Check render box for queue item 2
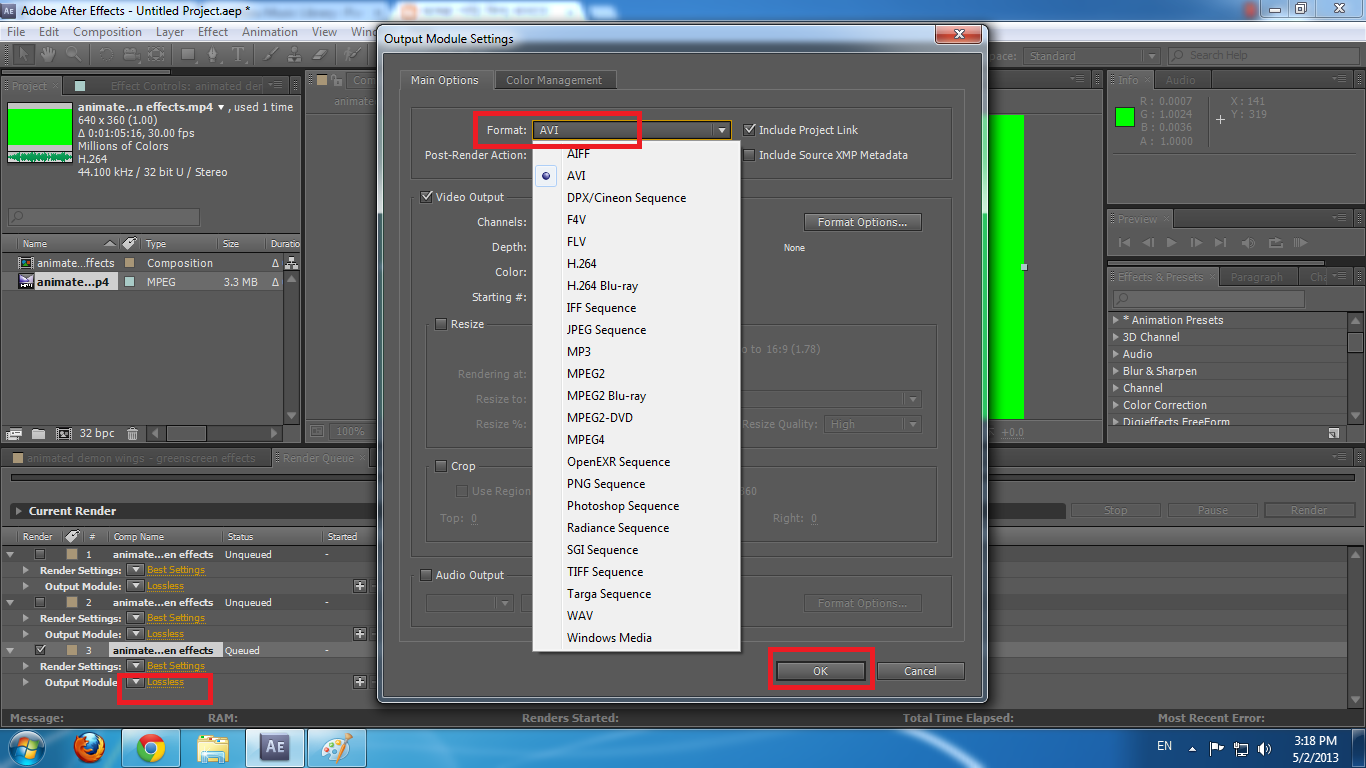The image size is (1366, 768). (40, 602)
